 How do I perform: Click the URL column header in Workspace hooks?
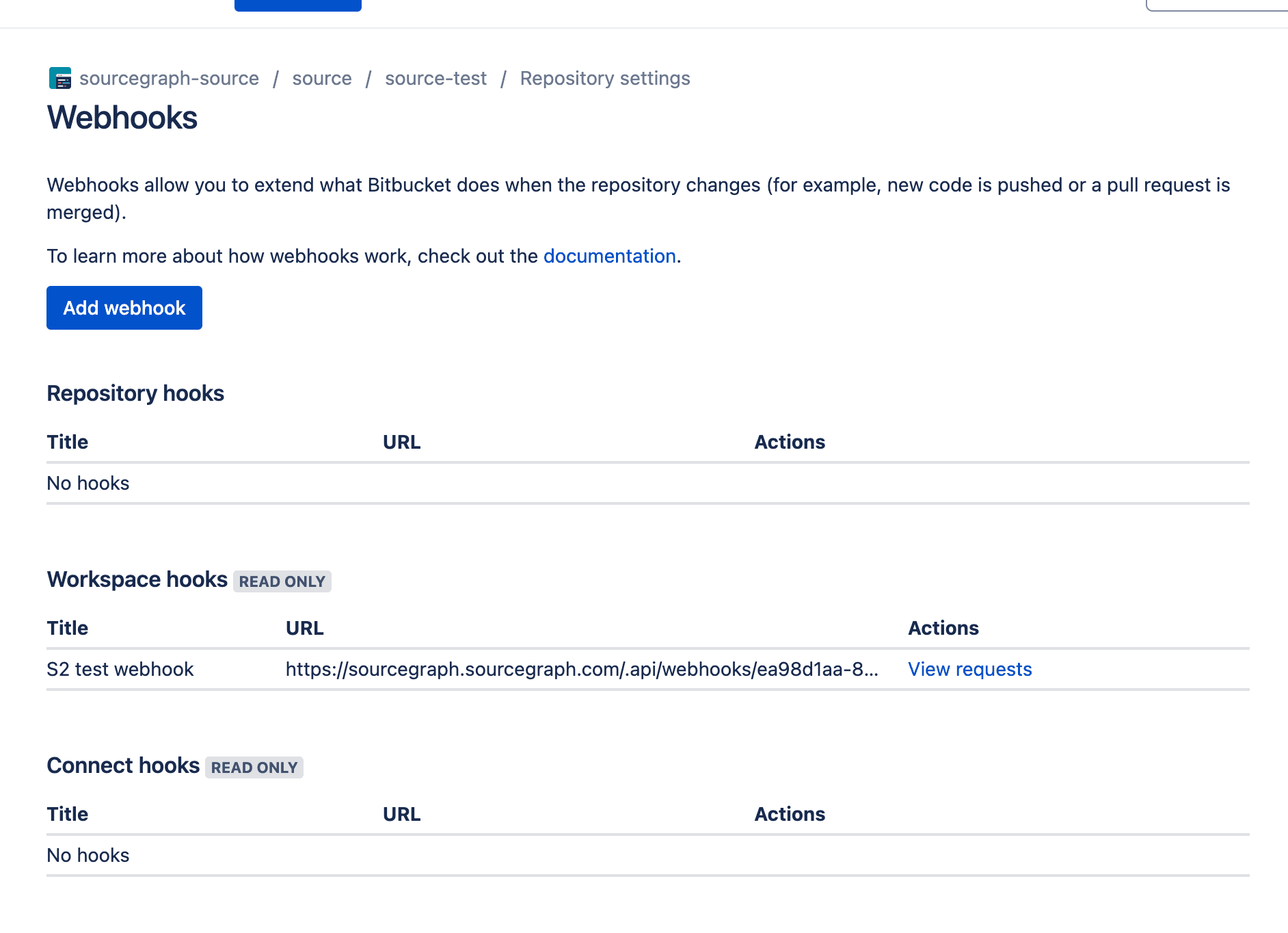tap(305, 628)
